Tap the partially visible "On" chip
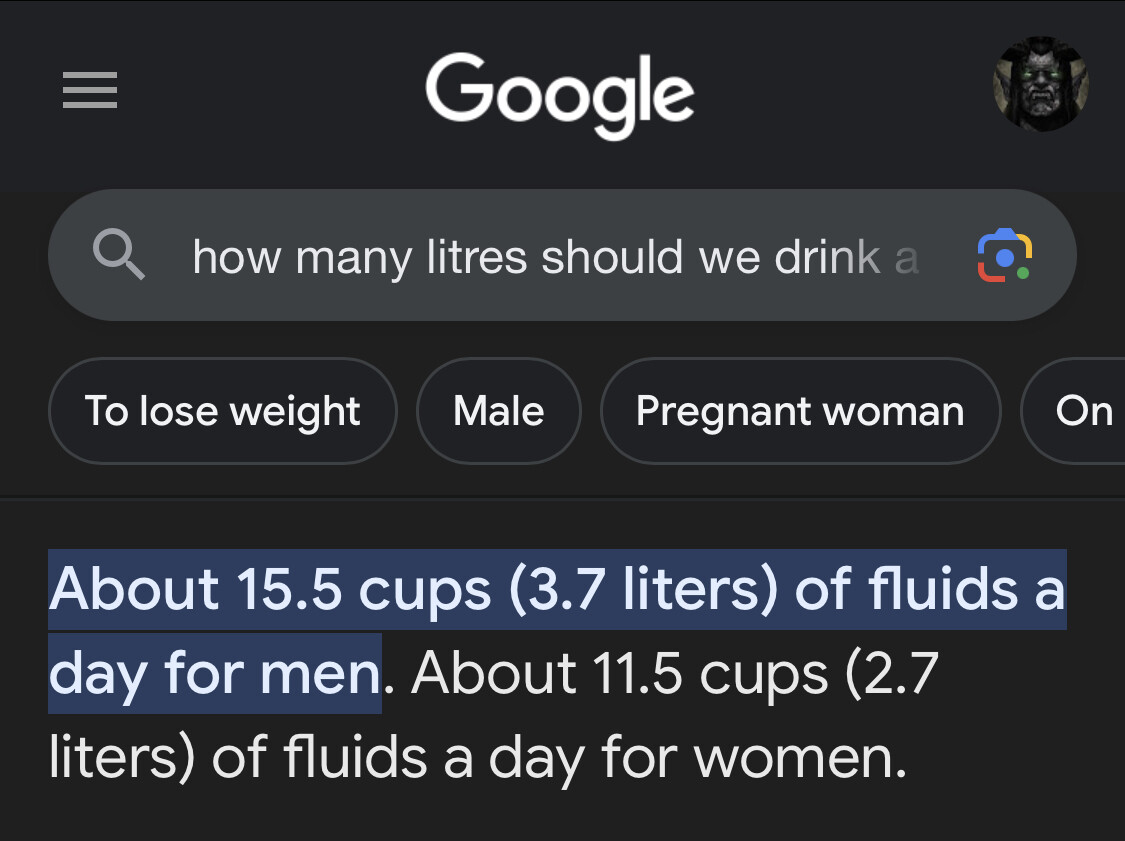The width and height of the screenshot is (1125, 841). point(1074,411)
